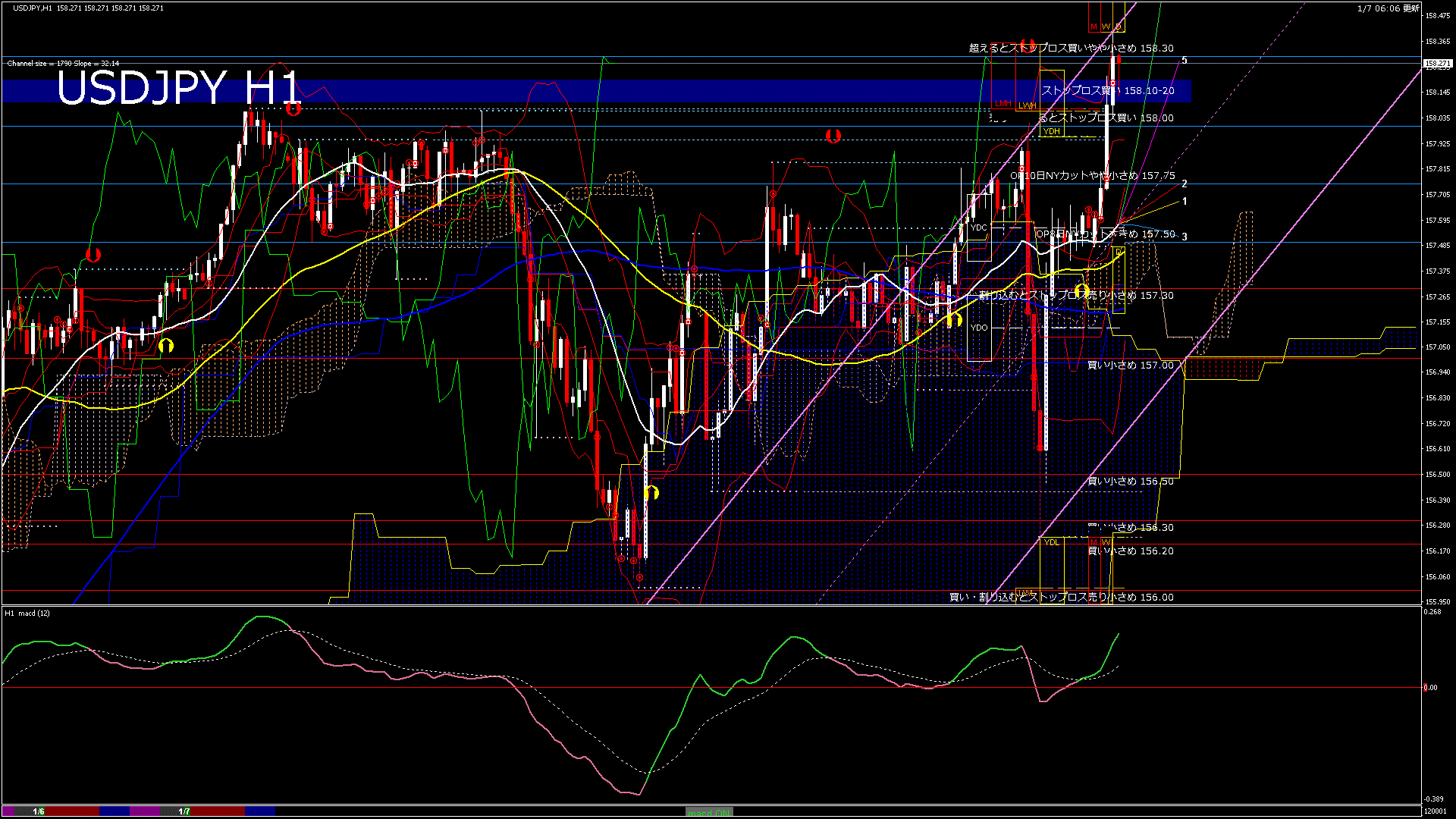The image size is (1456, 819).
Task: Click the upper YDC box label
Action: pyautogui.click(x=978, y=227)
